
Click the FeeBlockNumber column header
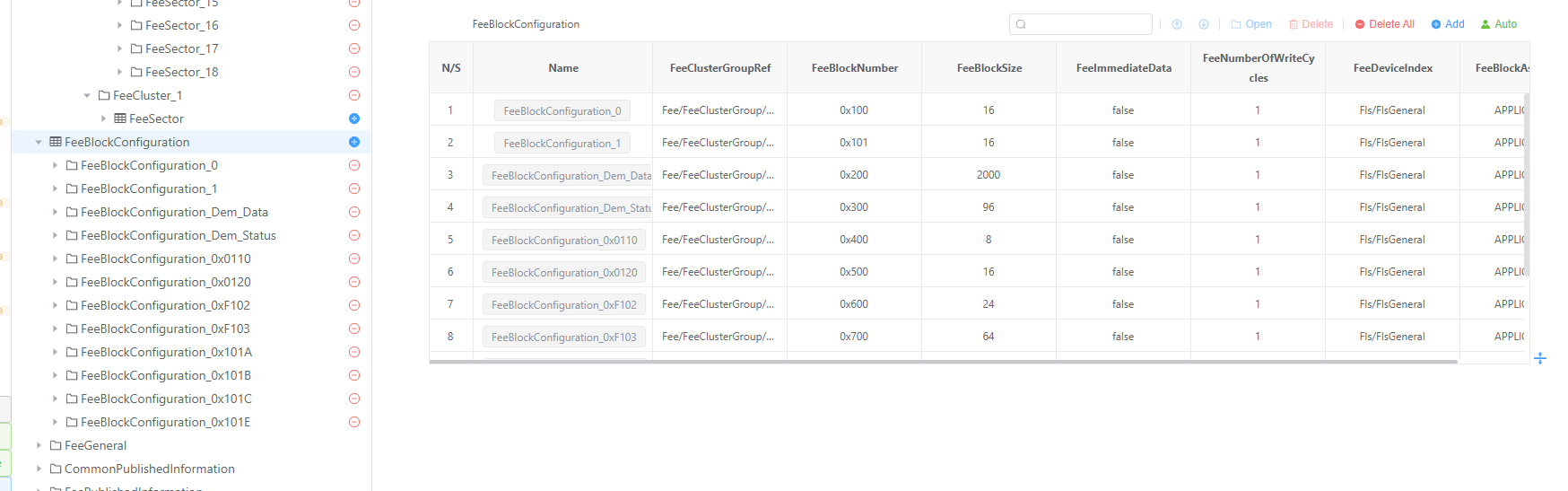click(x=855, y=68)
